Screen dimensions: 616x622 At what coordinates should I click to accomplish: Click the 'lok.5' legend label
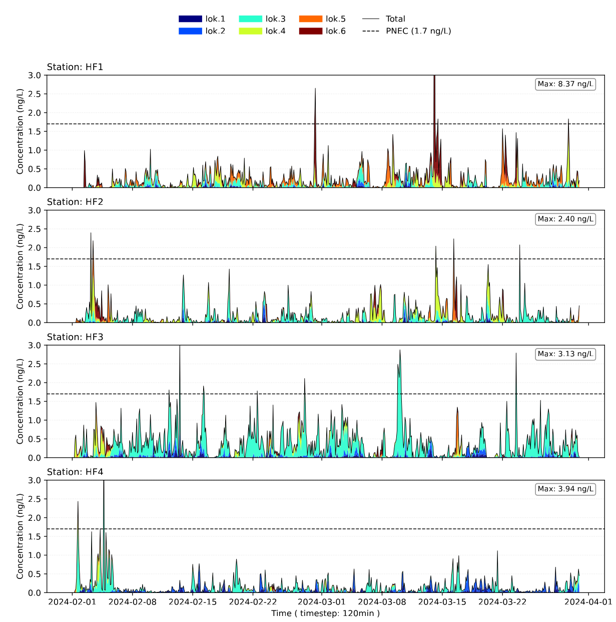pyautogui.click(x=336, y=19)
